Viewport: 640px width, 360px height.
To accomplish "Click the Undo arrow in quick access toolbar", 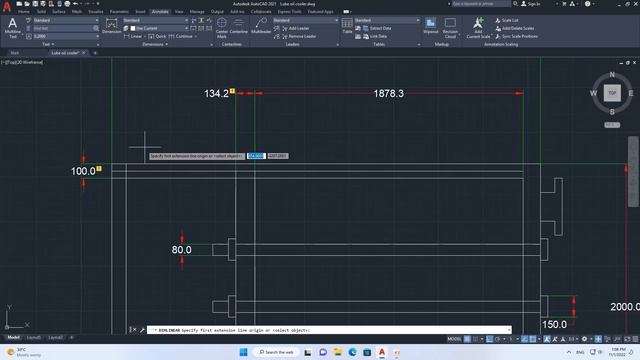I will click(75, 4).
